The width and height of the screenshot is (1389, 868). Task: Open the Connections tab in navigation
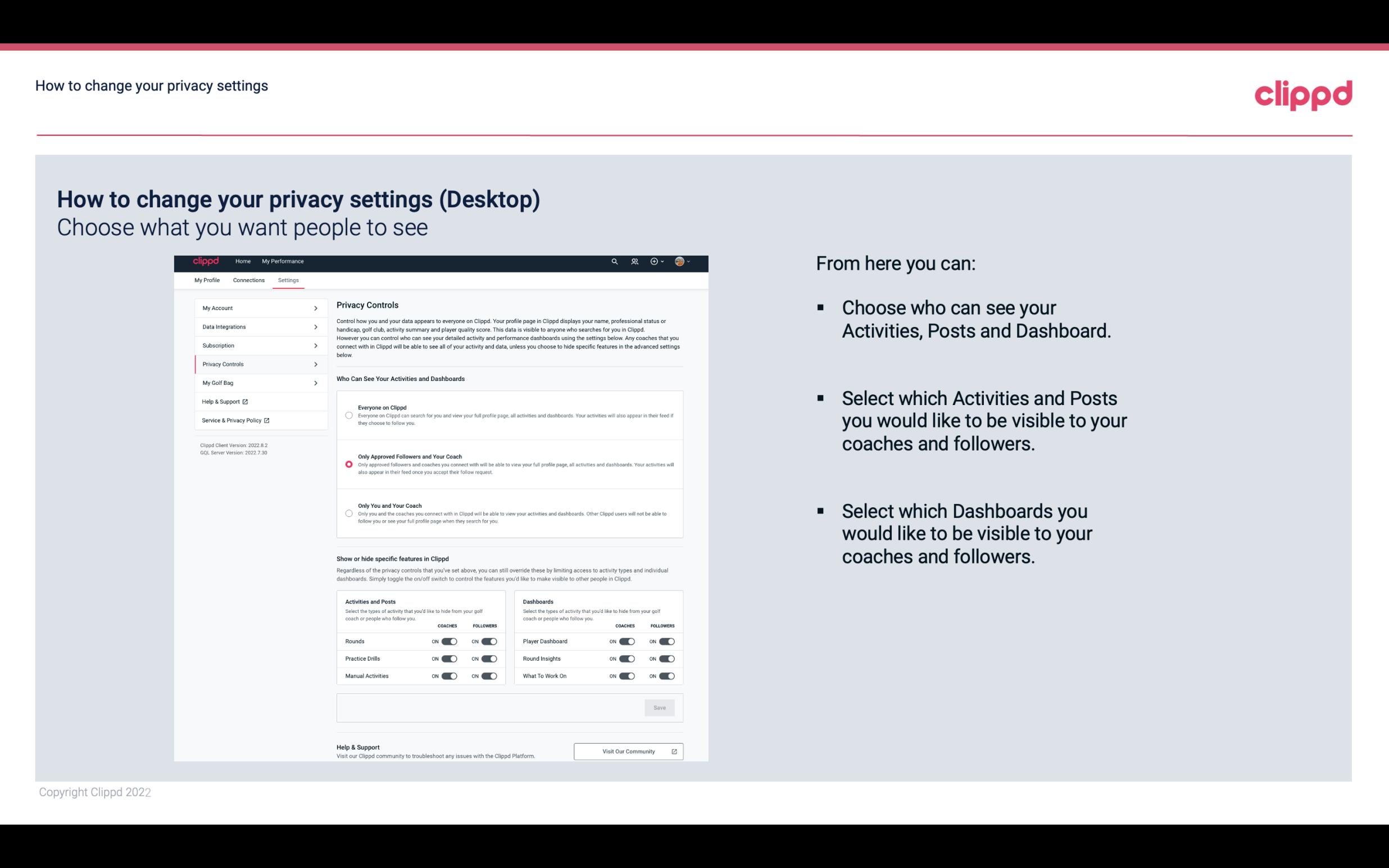(248, 280)
